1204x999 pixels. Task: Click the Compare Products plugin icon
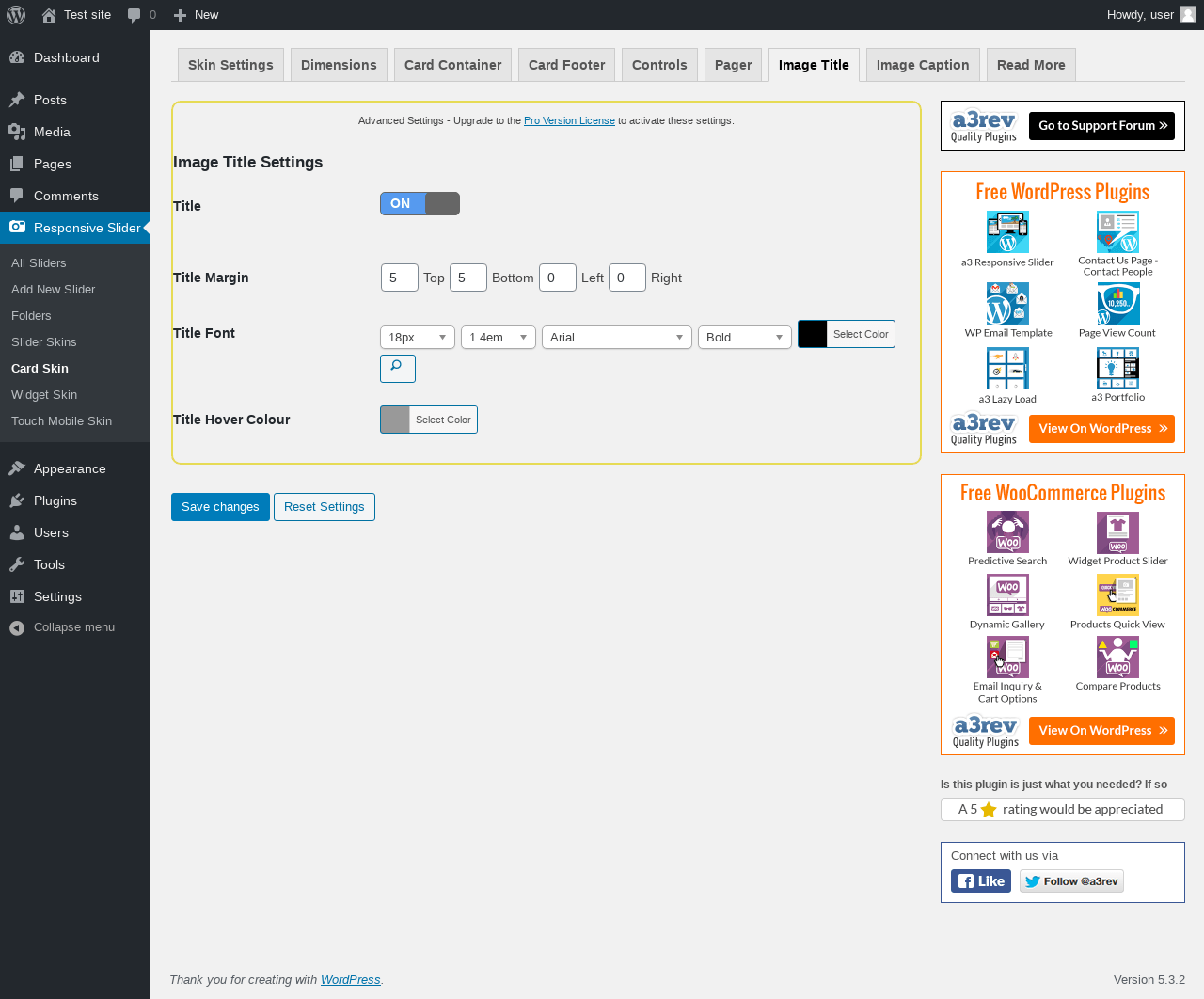pyautogui.click(x=1117, y=657)
